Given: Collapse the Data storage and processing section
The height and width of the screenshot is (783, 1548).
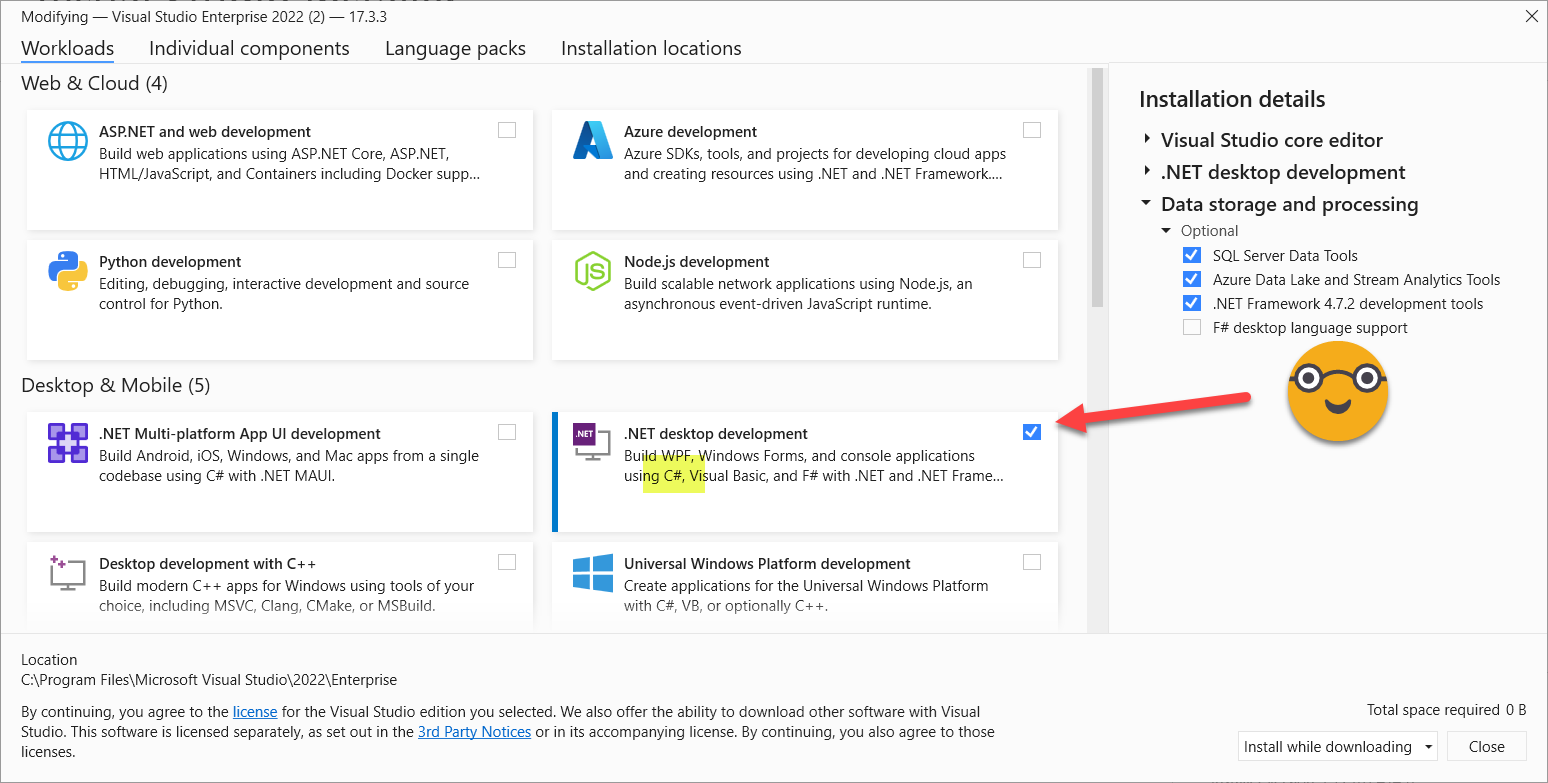Looking at the screenshot, I should 1146,204.
